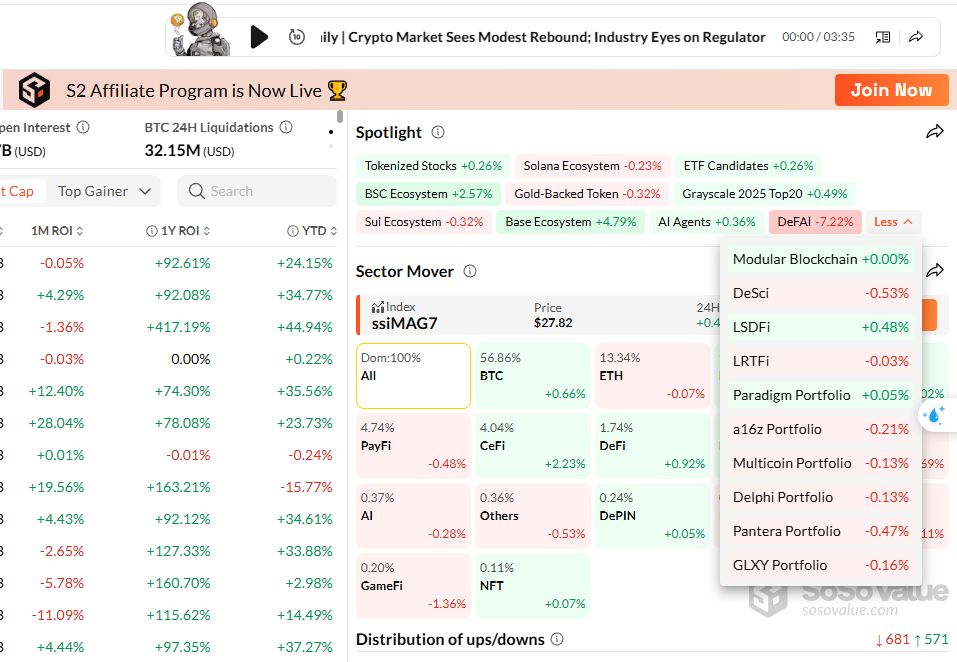Click the Join Now button
Screen dimensions: 957x662
pos(890,90)
